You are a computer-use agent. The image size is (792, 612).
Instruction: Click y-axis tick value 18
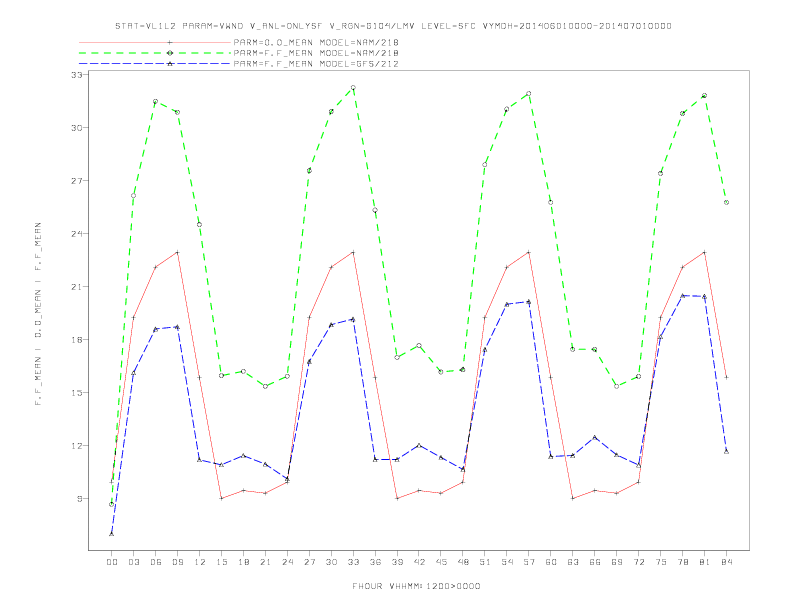click(76, 340)
